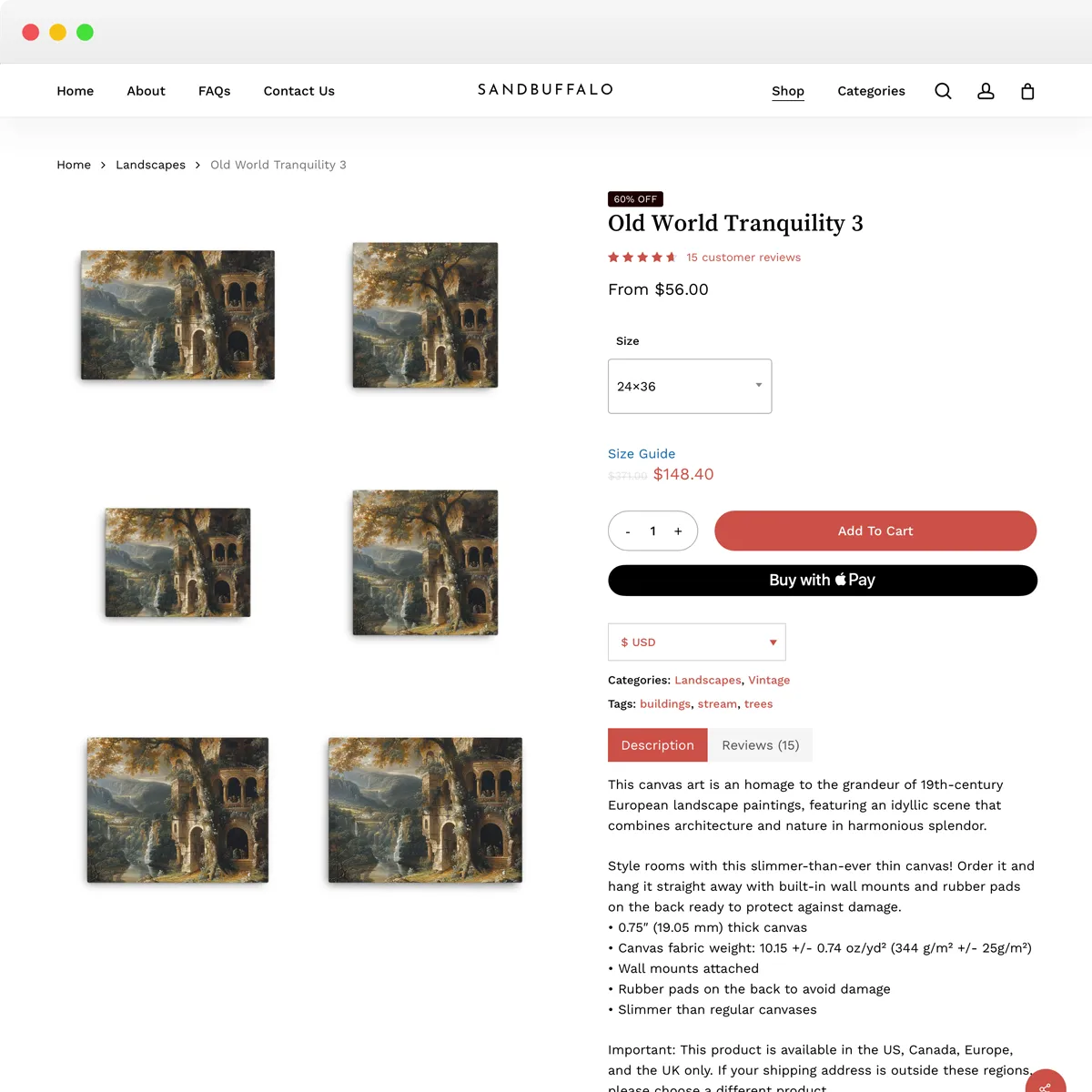Open the USD currency selector
This screenshot has height=1092, width=1092.
(x=697, y=642)
